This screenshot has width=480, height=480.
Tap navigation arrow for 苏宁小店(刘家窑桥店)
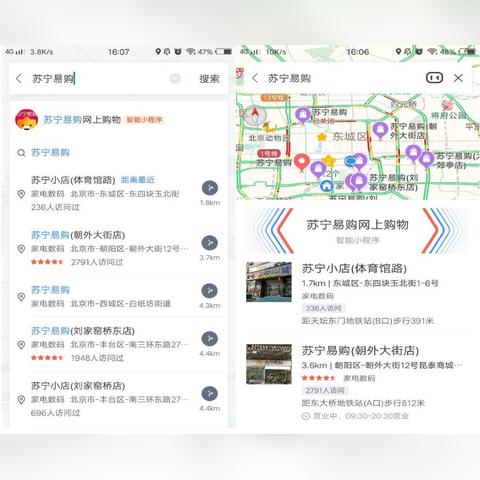tap(210, 394)
